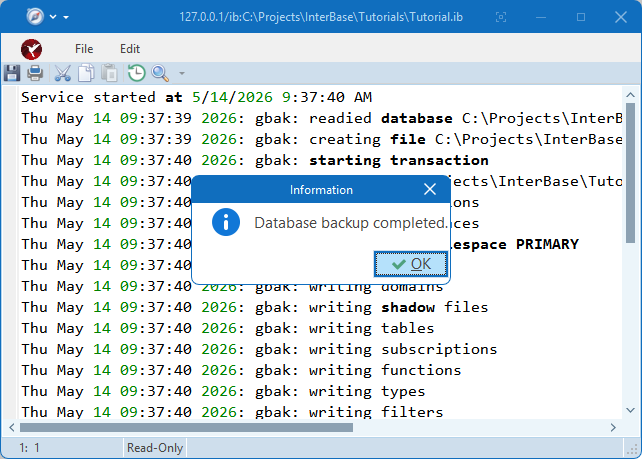Click the writing functions log line

click(241, 371)
